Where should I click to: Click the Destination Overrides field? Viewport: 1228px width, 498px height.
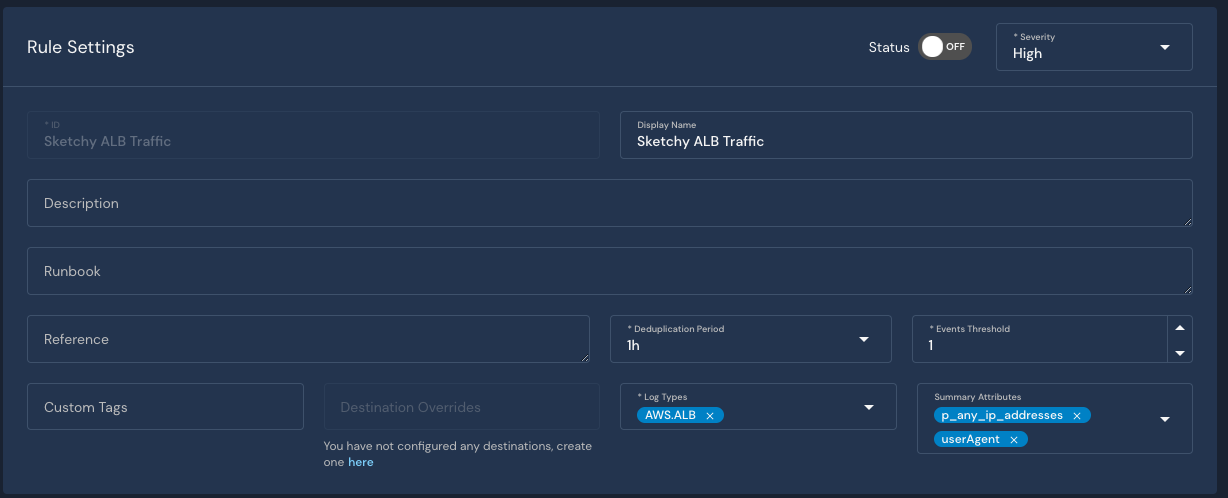click(461, 407)
